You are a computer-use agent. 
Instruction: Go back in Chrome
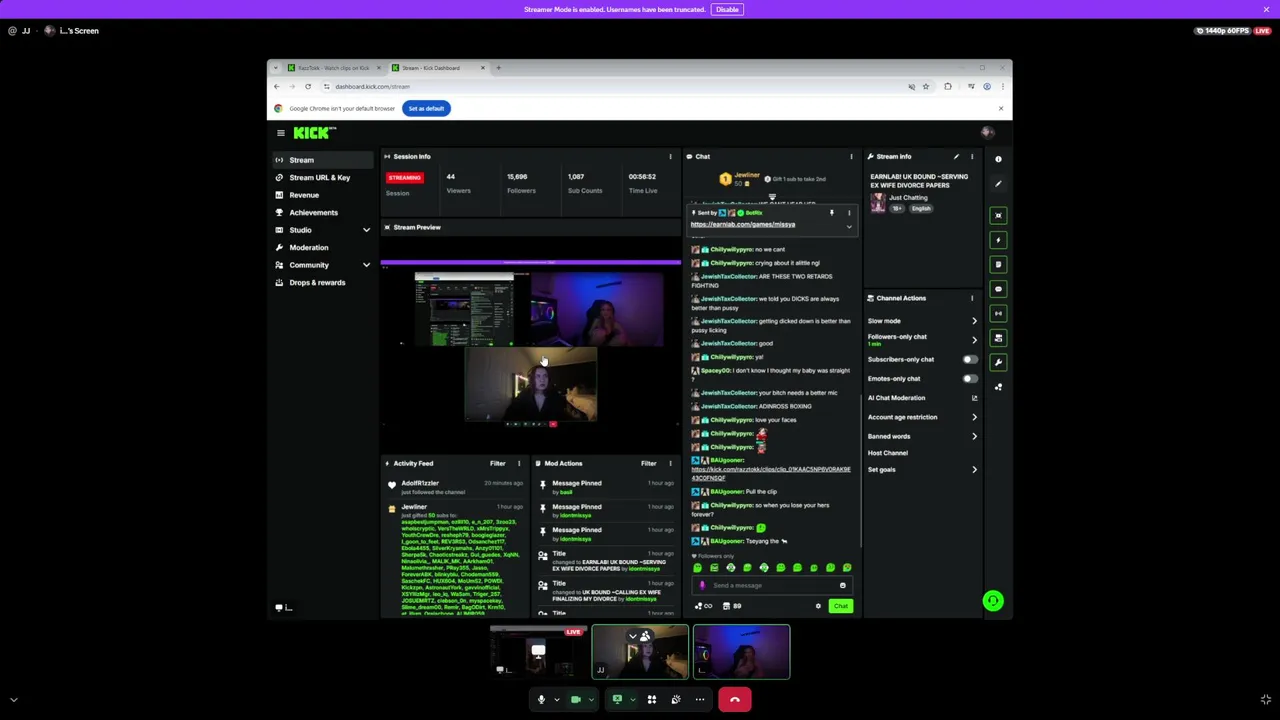(x=277, y=87)
